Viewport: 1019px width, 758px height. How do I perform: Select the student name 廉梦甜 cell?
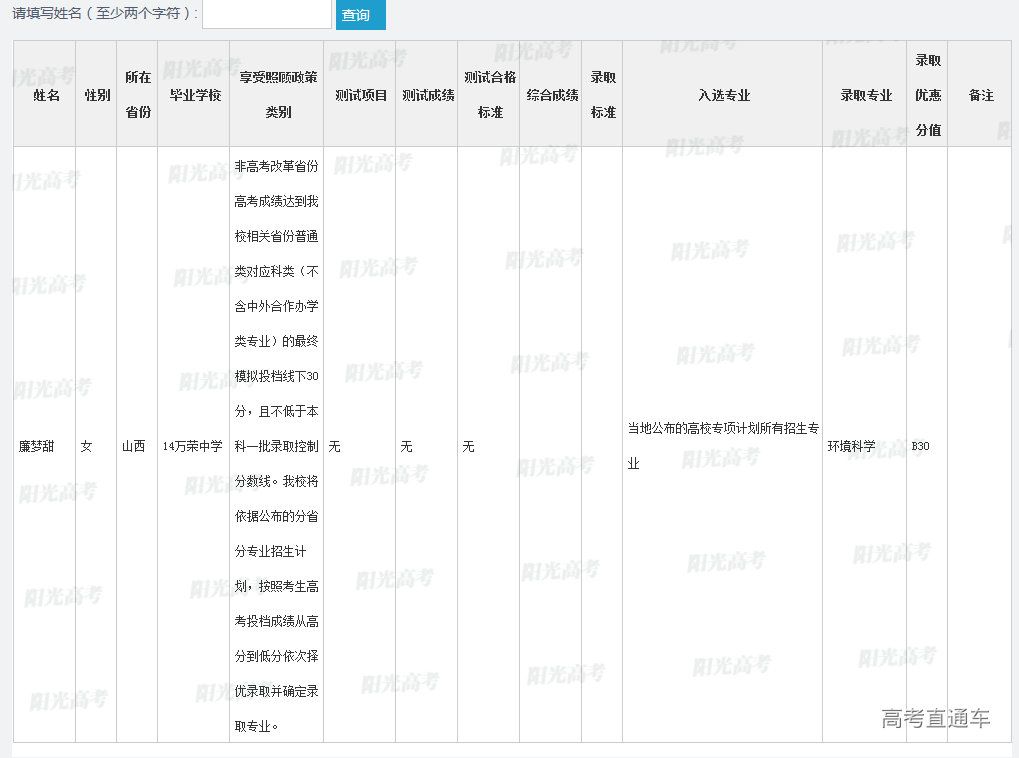38,446
